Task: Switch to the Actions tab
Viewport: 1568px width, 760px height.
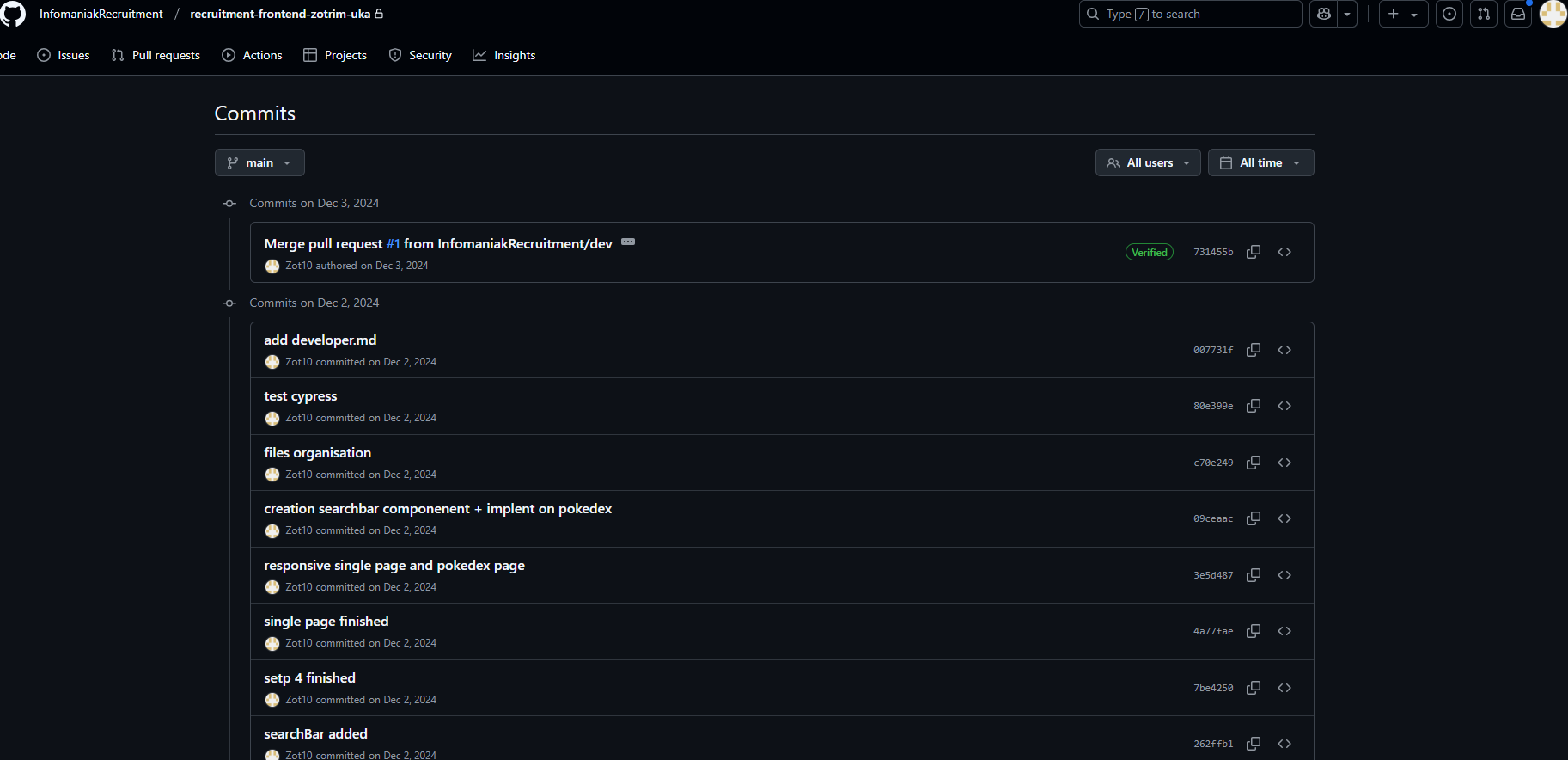Action: [252, 55]
